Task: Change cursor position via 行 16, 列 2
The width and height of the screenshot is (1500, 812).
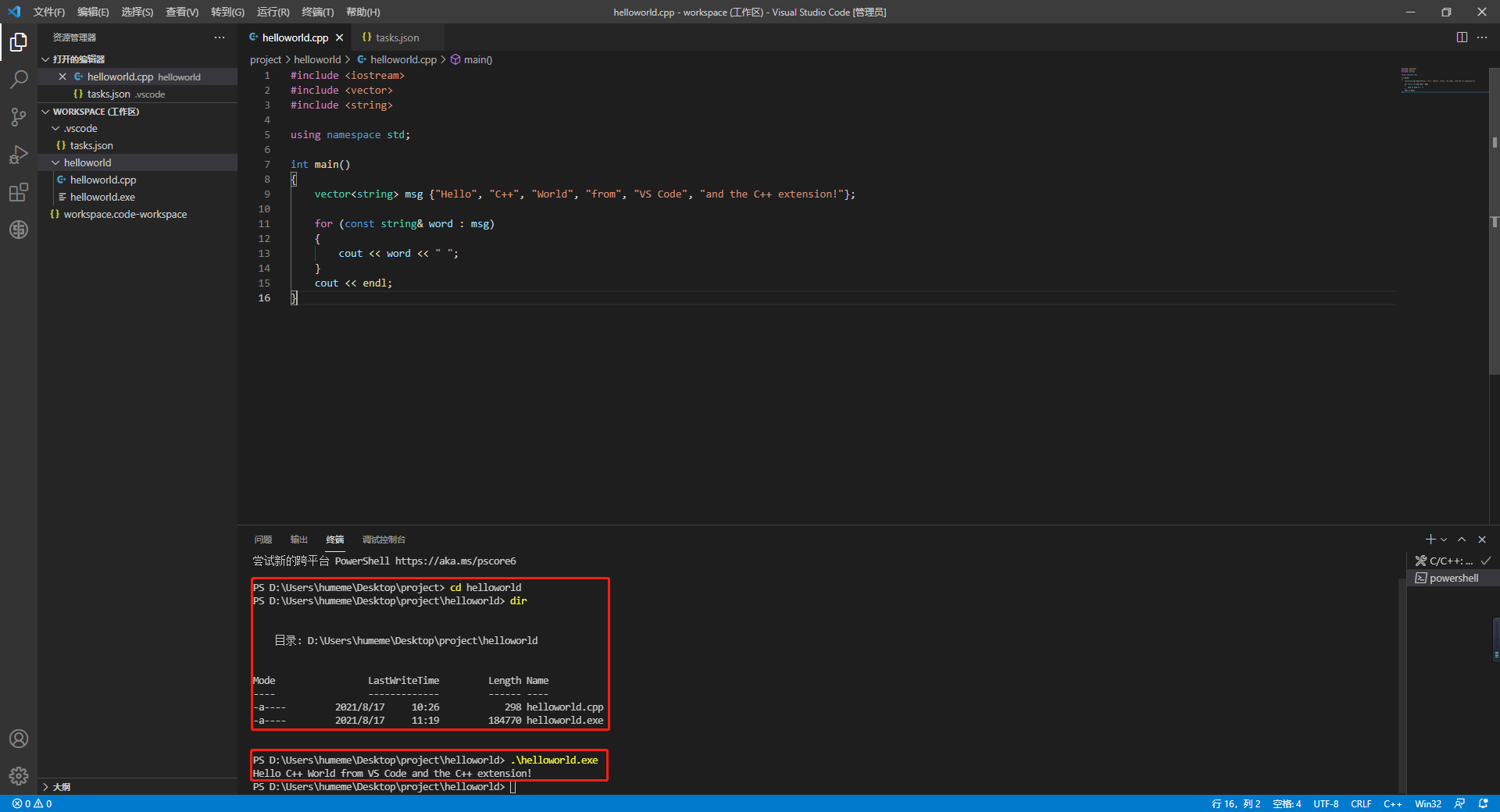Action: [1236, 803]
